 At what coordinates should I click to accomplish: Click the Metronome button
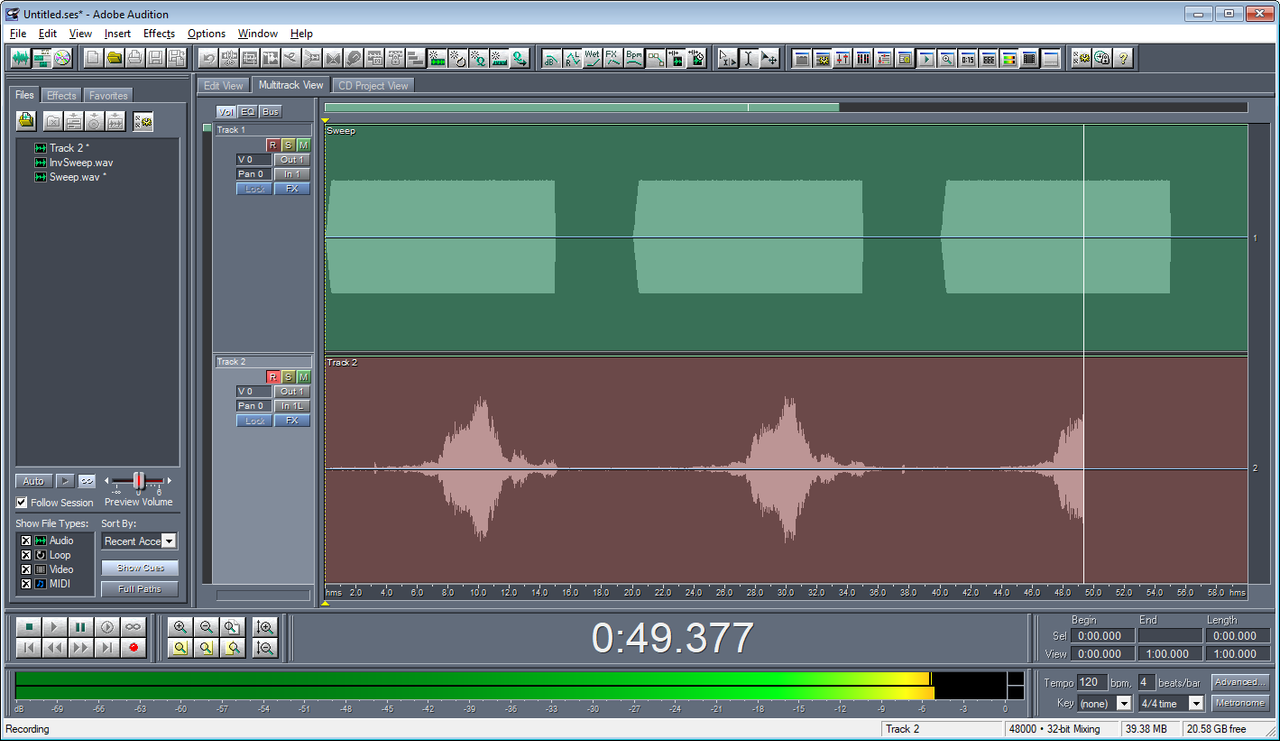coord(1240,703)
